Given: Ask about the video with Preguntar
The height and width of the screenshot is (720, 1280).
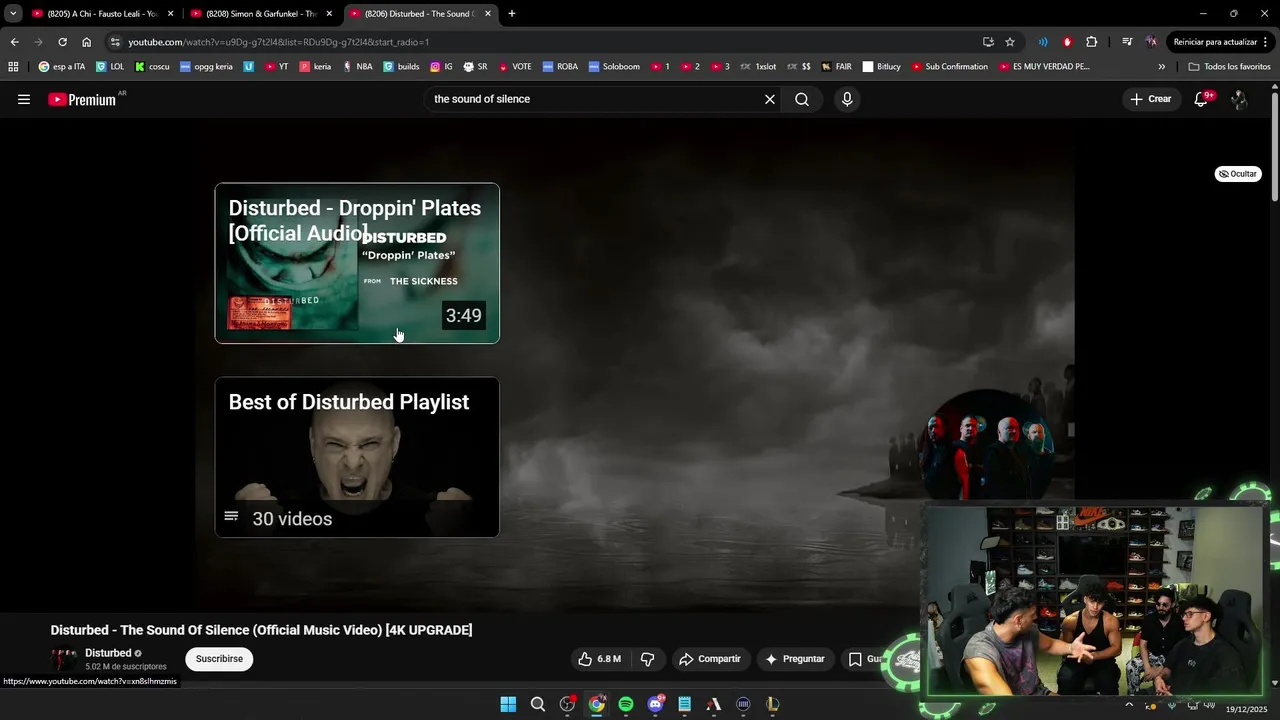Looking at the screenshot, I should [x=795, y=659].
